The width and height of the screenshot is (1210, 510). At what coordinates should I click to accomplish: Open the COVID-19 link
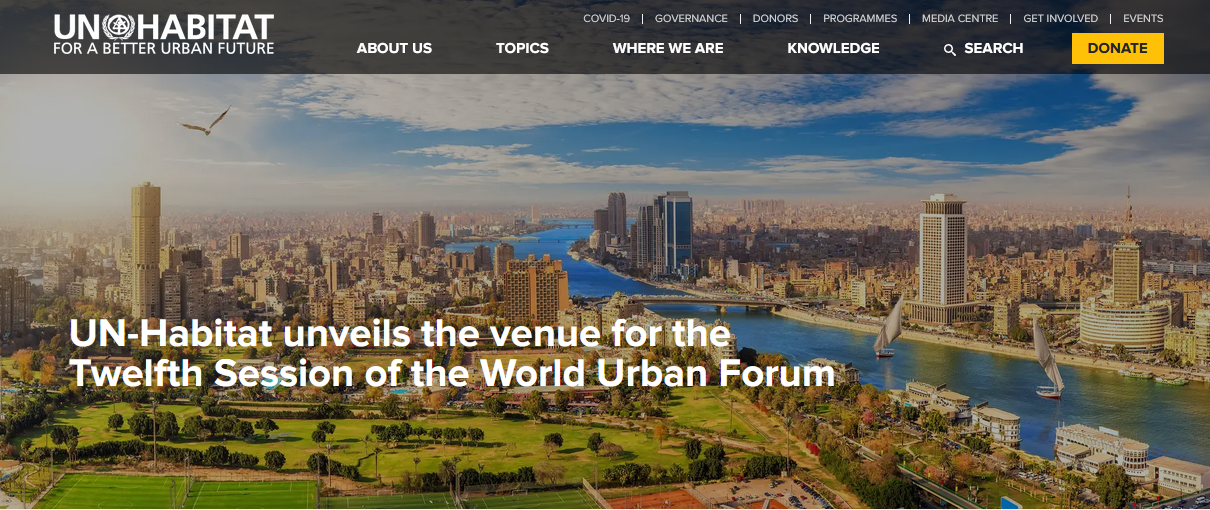607,18
